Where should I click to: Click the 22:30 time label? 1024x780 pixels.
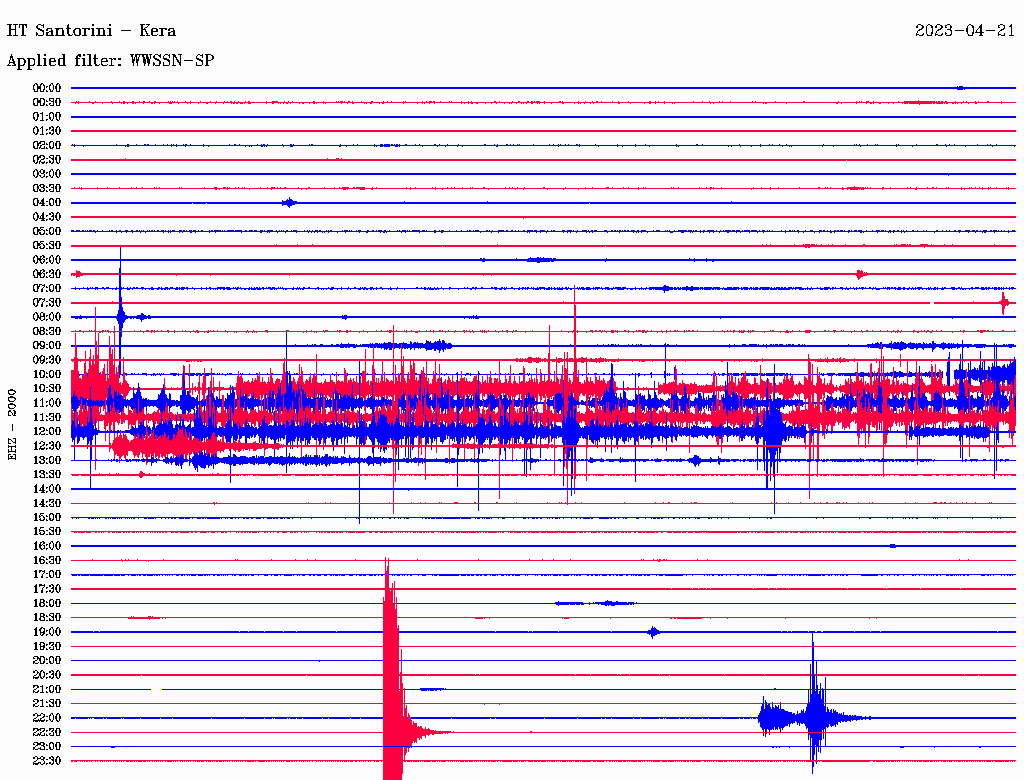(x=47, y=732)
